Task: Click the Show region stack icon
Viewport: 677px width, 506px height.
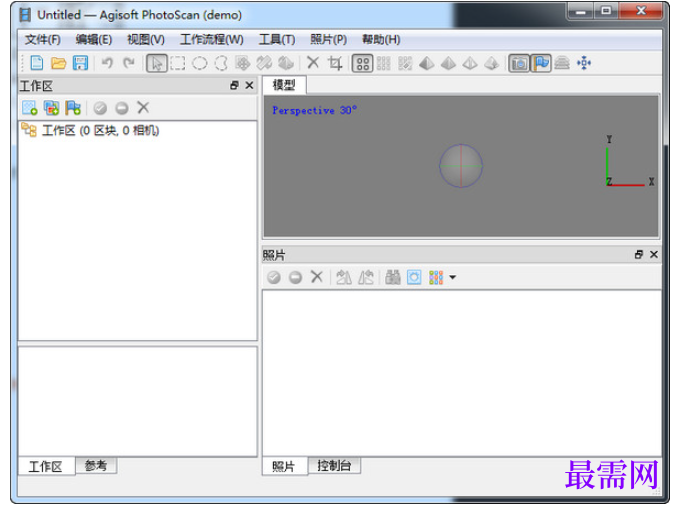Action: tap(562, 63)
